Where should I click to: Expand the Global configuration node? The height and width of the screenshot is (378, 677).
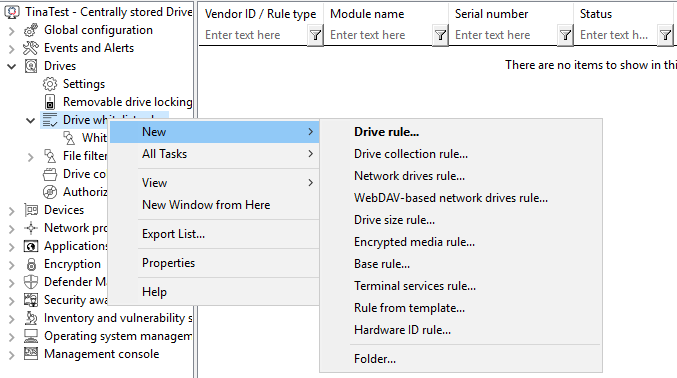click(12, 31)
